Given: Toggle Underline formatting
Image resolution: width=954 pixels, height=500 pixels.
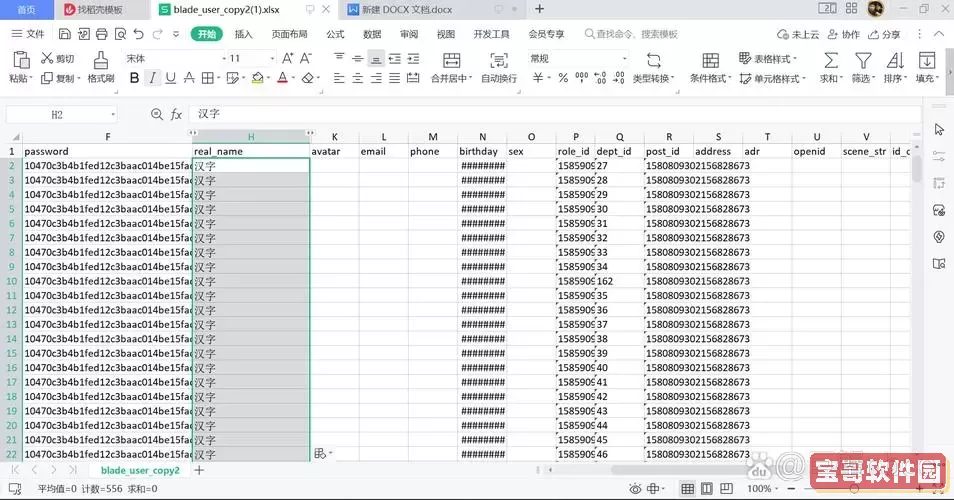Looking at the screenshot, I should [170, 78].
